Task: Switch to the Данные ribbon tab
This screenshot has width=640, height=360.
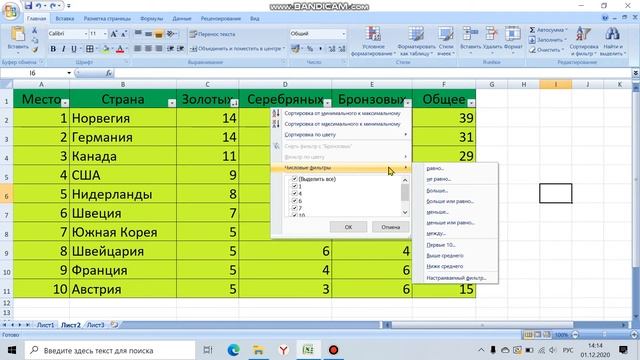Action: tap(182, 19)
